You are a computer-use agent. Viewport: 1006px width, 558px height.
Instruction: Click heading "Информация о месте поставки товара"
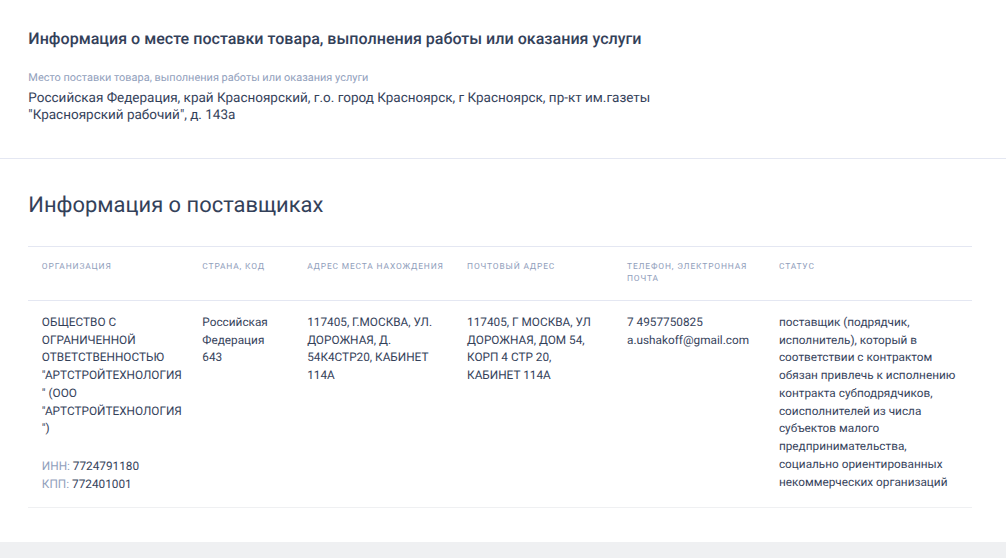click(x=334, y=39)
